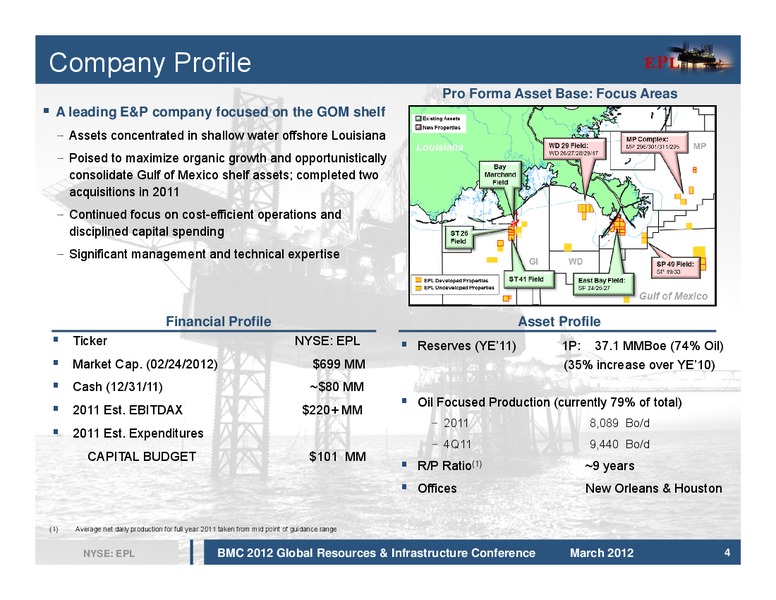The image size is (776, 600).
Task: Click the EPL Developed Properties legend swatch
Action: (419, 281)
